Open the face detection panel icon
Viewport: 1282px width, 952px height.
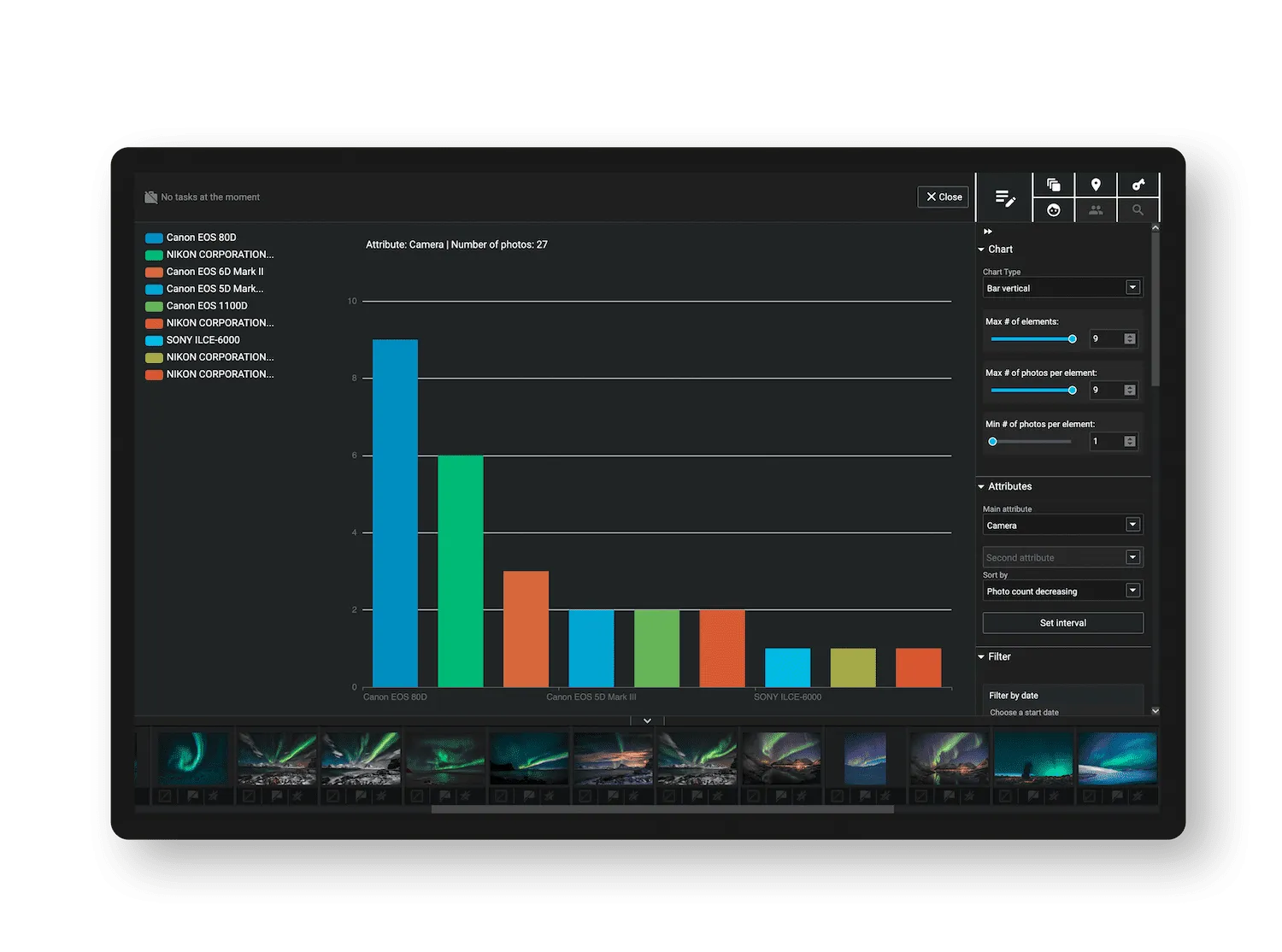1054,210
